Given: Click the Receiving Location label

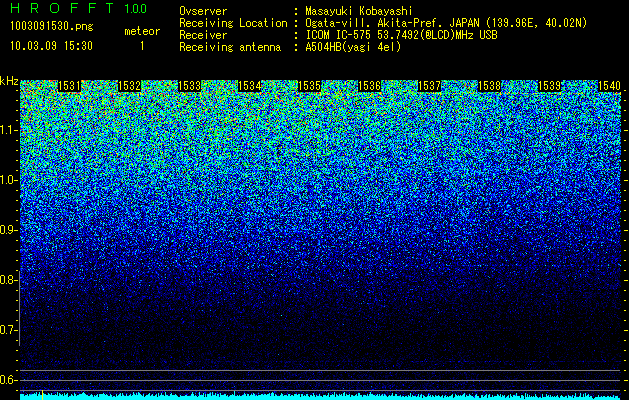Looking at the screenshot, I should (233, 23).
